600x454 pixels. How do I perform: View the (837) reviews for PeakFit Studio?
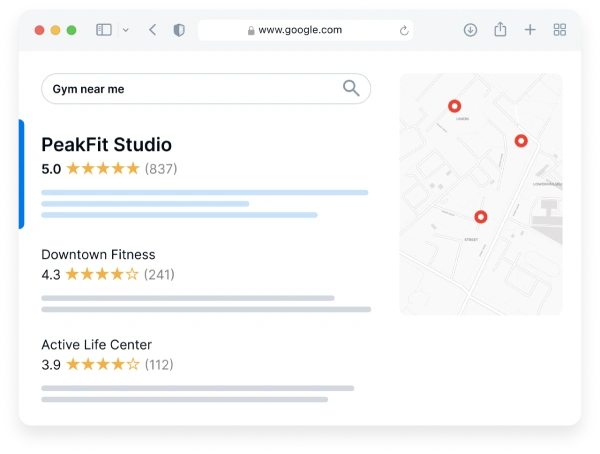[x=161, y=169]
